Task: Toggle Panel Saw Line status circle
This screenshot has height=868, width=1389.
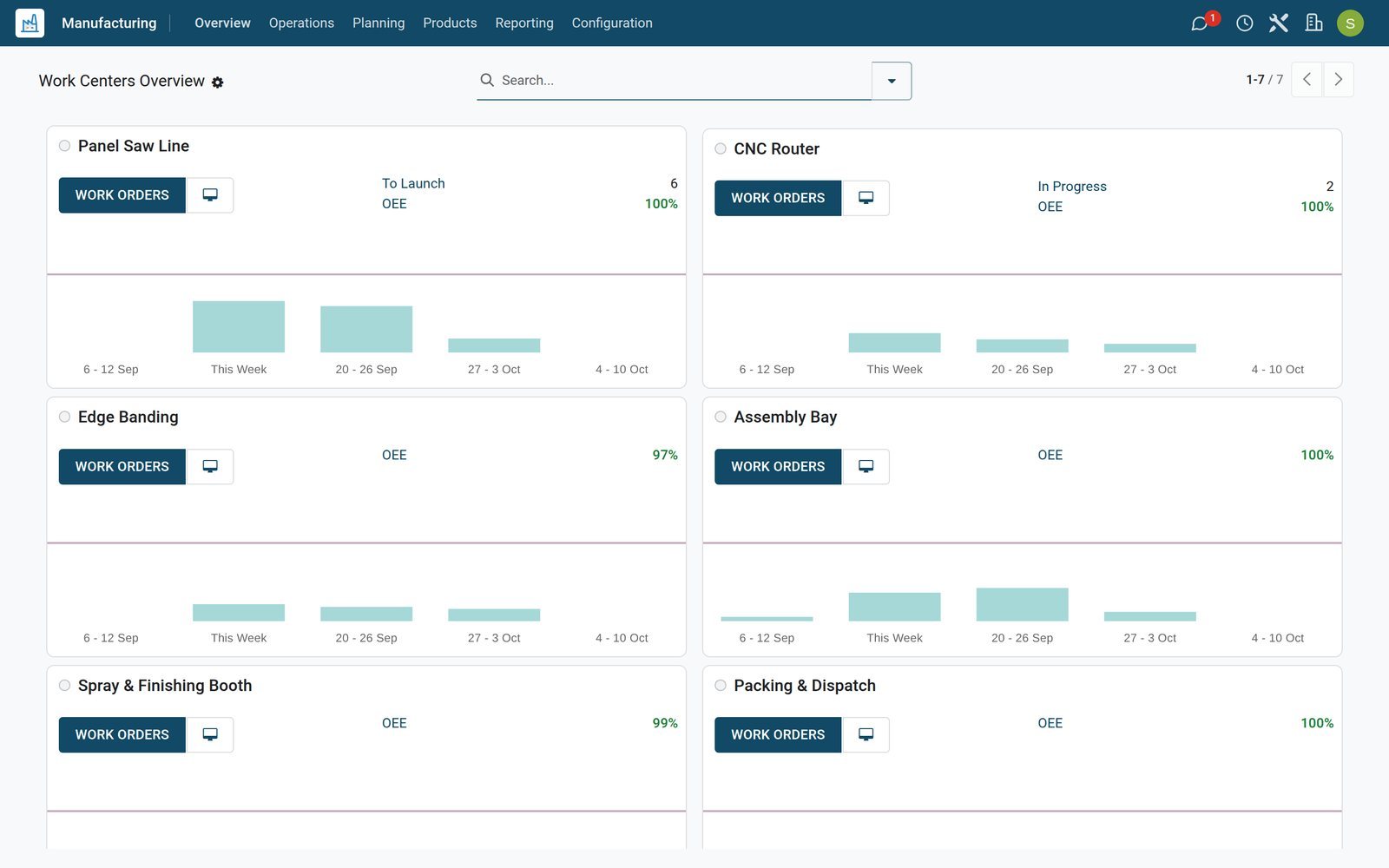Action: click(x=64, y=146)
